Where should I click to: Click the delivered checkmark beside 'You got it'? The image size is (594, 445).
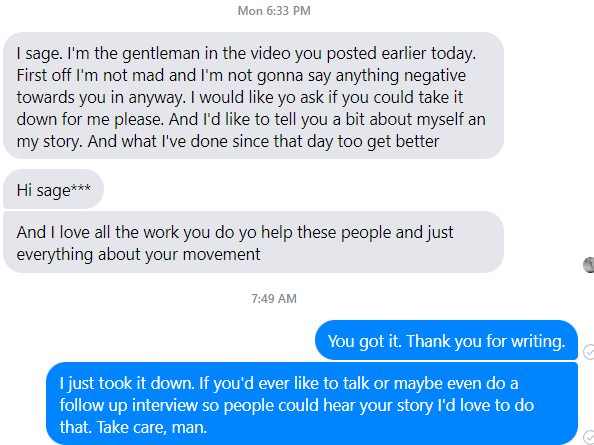point(589,352)
